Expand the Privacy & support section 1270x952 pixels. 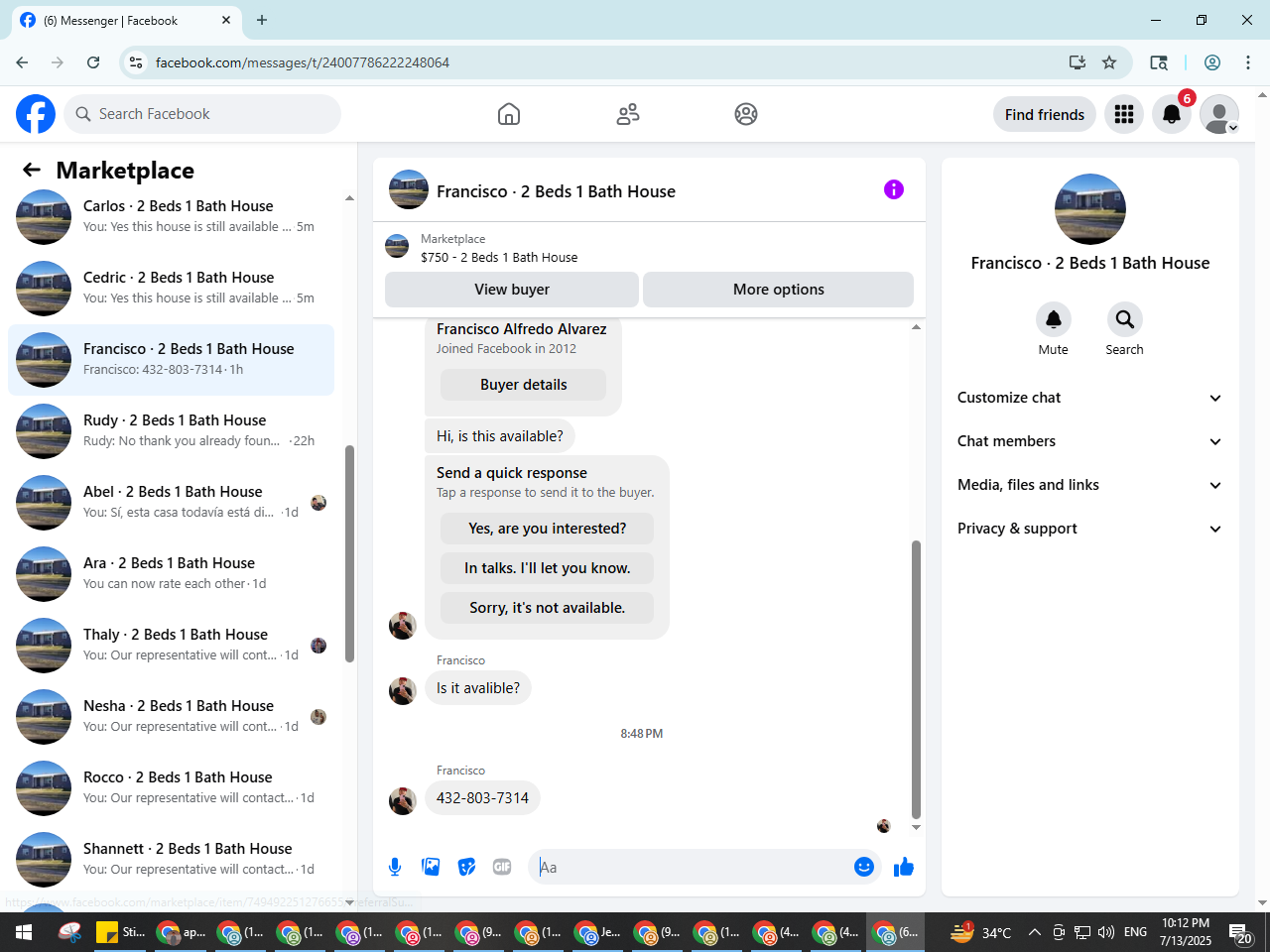coord(1090,529)
